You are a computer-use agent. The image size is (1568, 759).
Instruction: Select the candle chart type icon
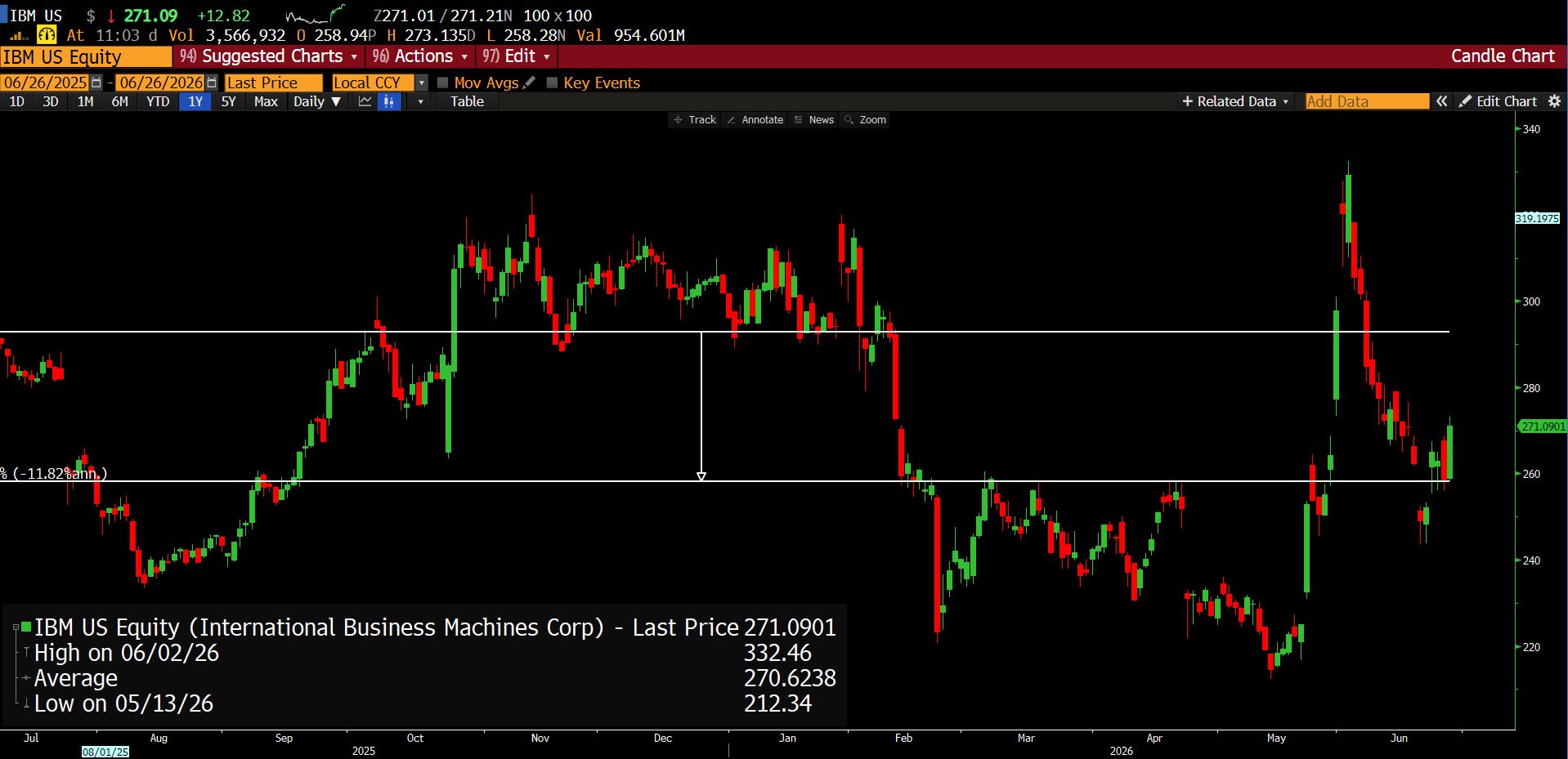click(x=389, y=101)
